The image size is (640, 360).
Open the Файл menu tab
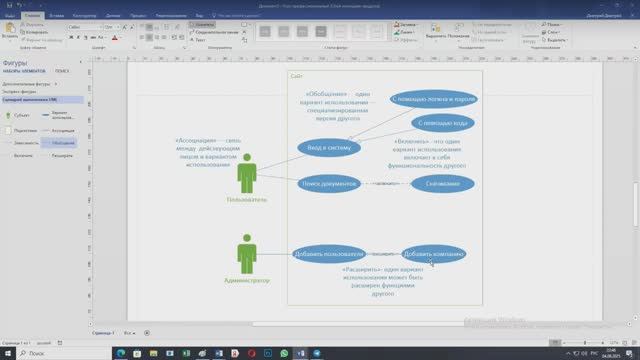pos(10,16)
